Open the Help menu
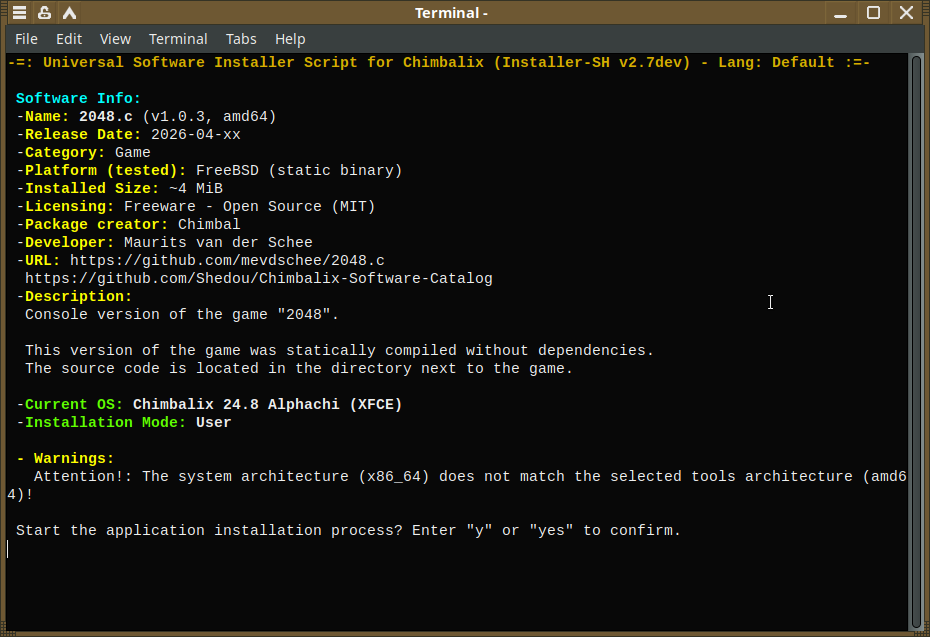 [x=290, y=39]
